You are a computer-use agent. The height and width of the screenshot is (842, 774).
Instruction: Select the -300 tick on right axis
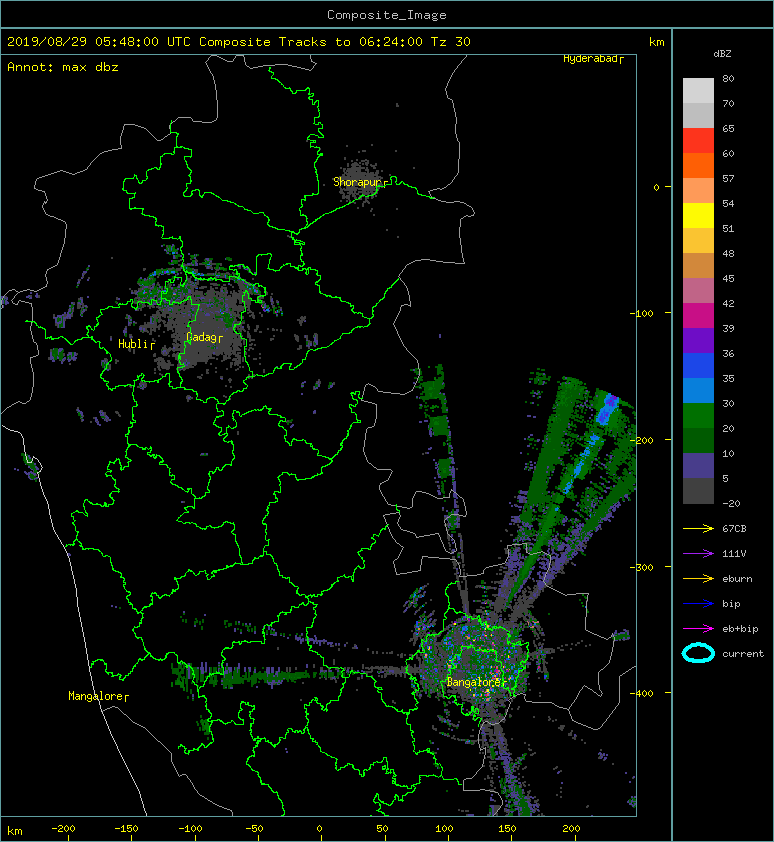click(x=642, y=567)
